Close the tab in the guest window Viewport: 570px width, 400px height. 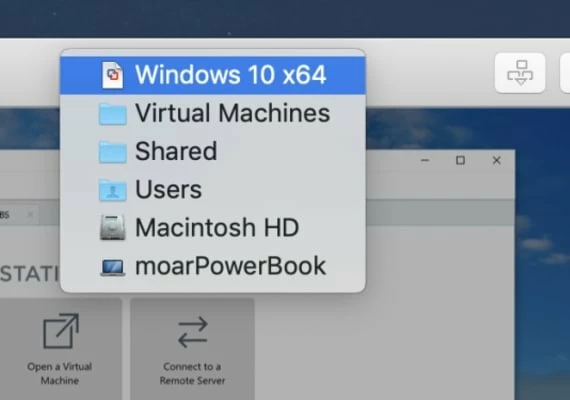(x=30, y=215)
